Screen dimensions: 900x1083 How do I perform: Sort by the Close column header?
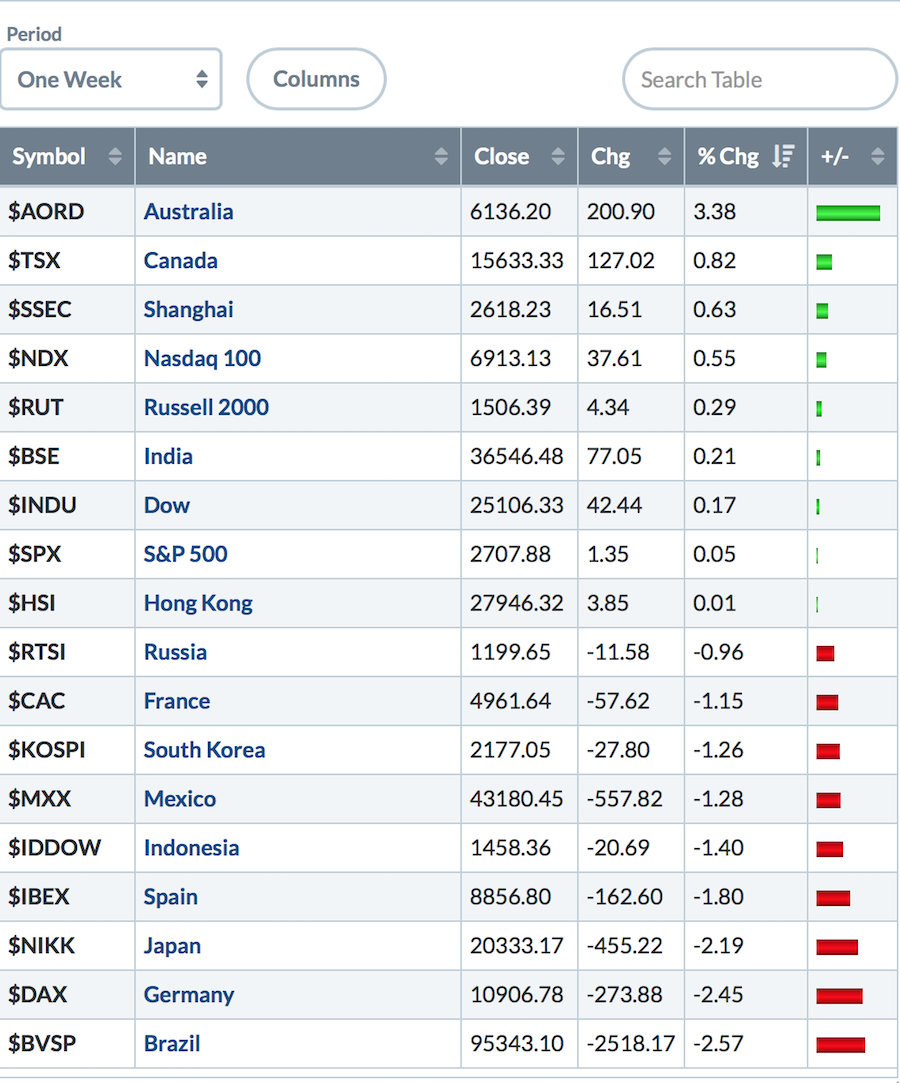502,157
